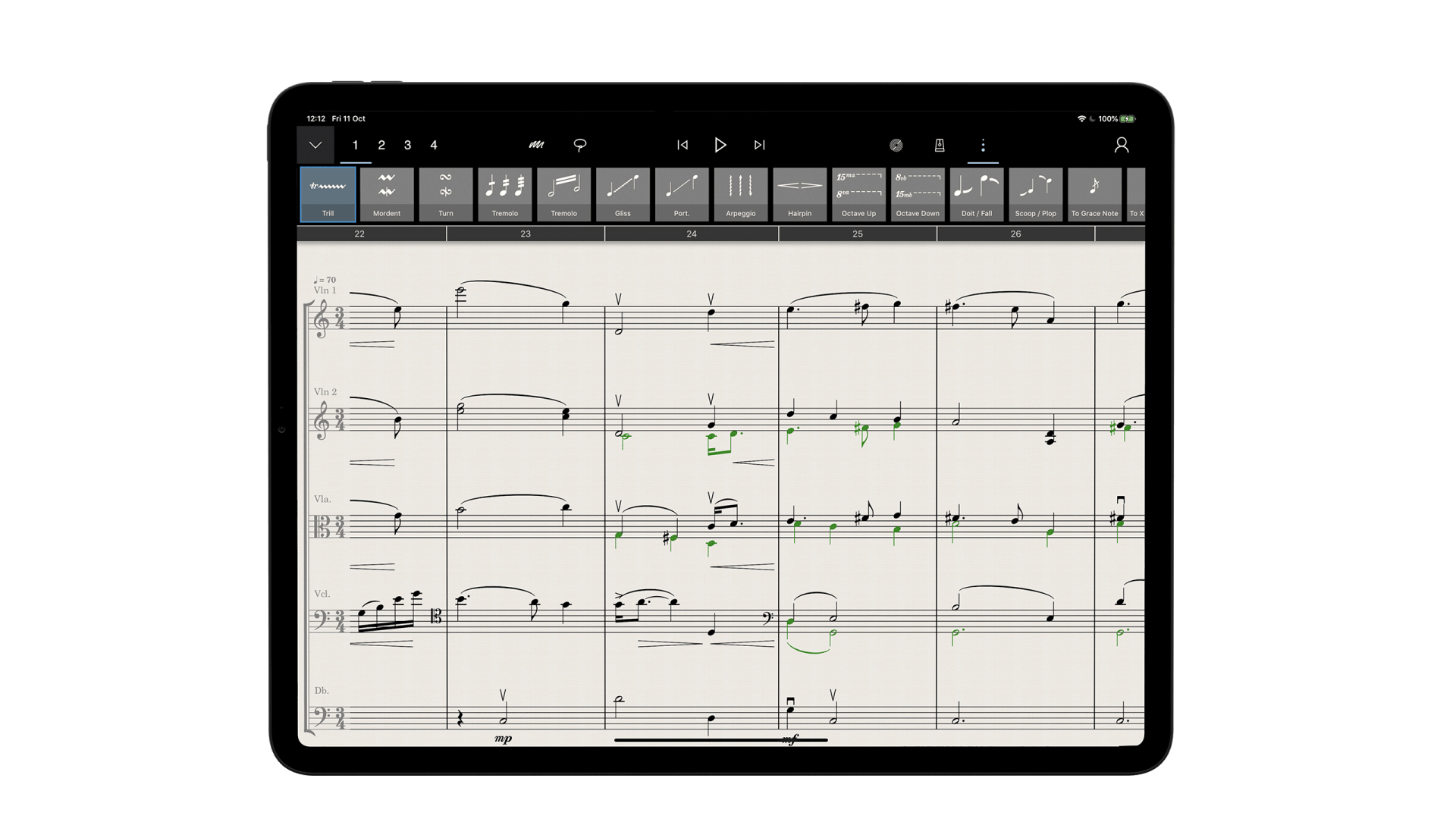Jump to bar 22 in ruler
The width and height of the screenshot is (1456, 819).
pos(359,234)
